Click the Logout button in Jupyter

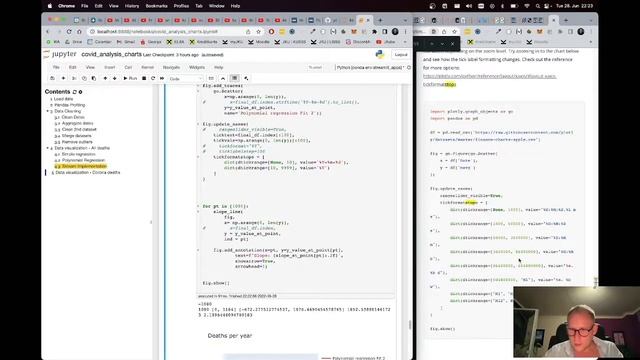click(401, 55)
